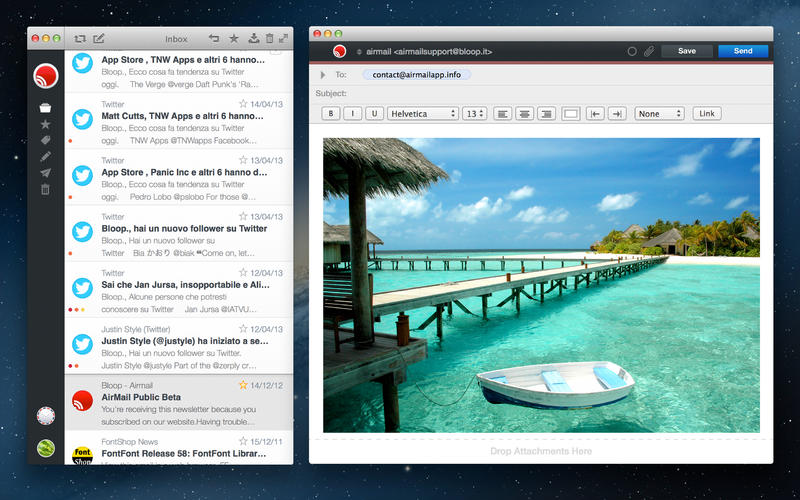Viewport: 800px width, 500px height.
Task: Open App Store, TNW Apps e altri email
Action: click(179, 71)
